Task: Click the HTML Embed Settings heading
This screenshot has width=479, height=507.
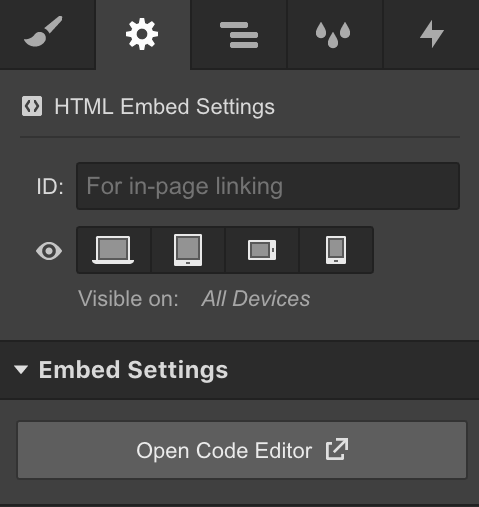Action: click(165, 107)
